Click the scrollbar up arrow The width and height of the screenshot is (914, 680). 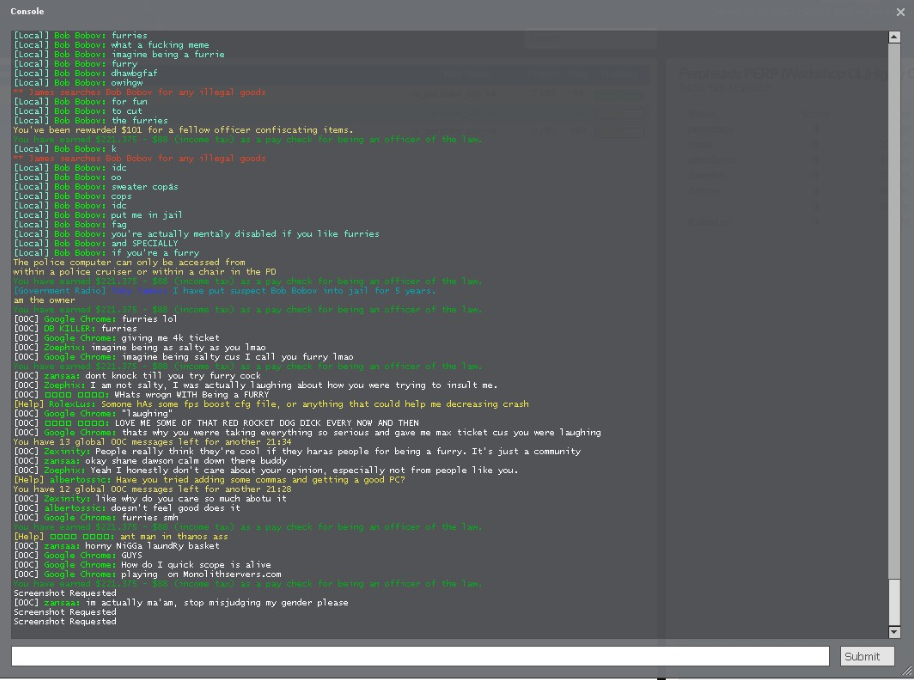894,37
